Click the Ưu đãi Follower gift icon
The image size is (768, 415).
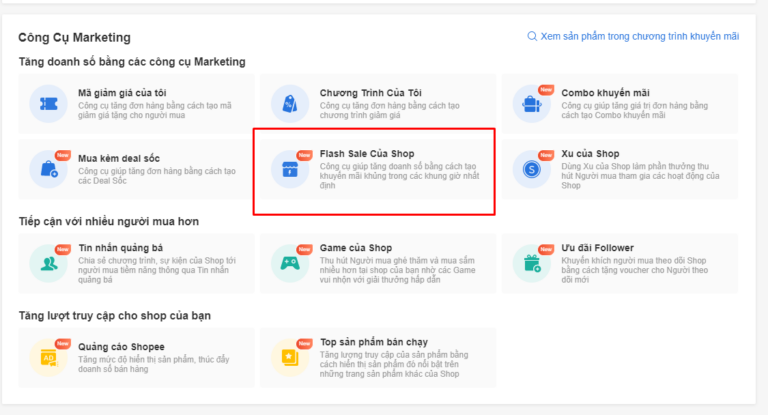[x=531, y=264]
